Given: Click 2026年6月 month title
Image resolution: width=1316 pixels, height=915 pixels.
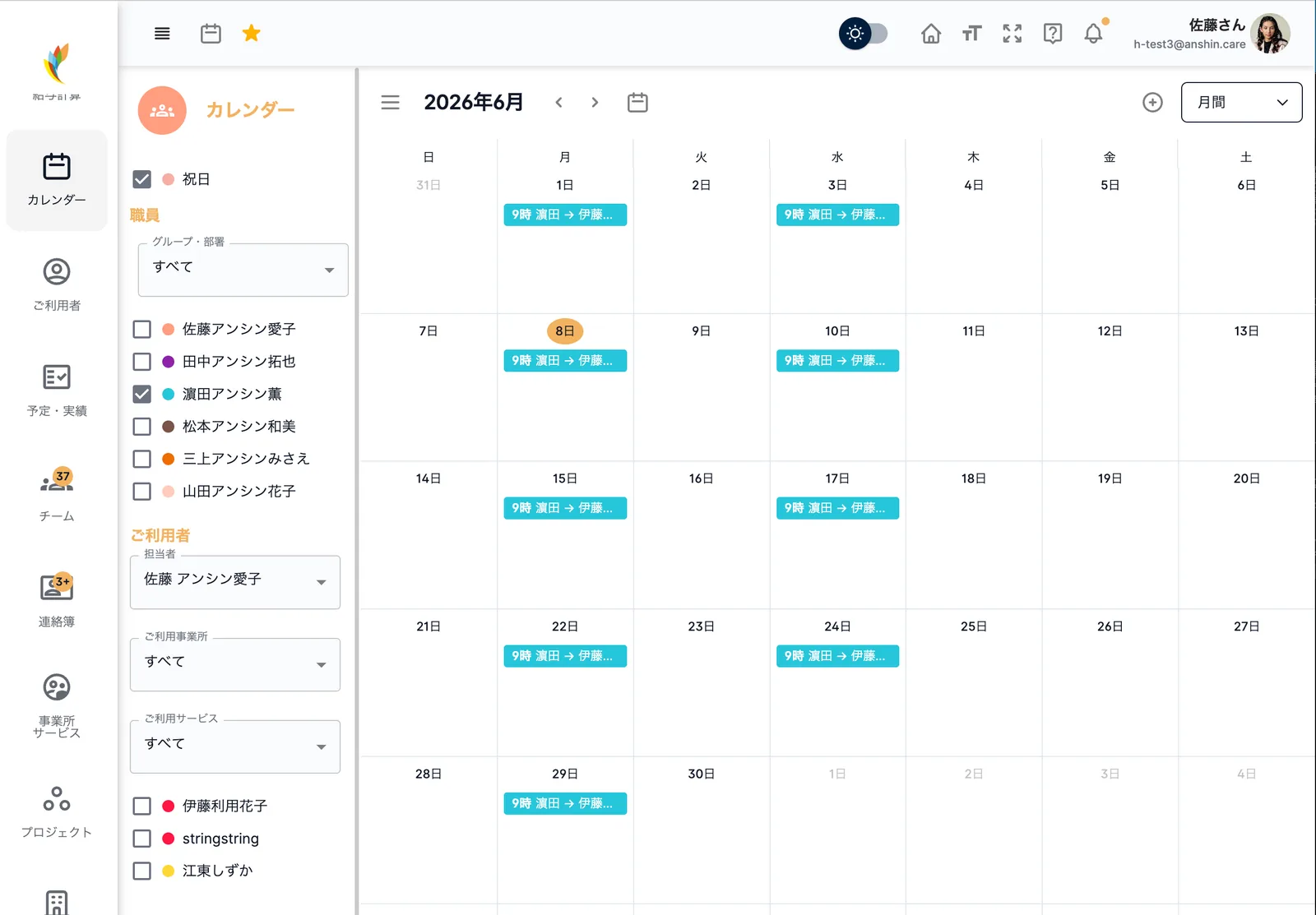Looking at the screenshot, I should coord(474,103).
